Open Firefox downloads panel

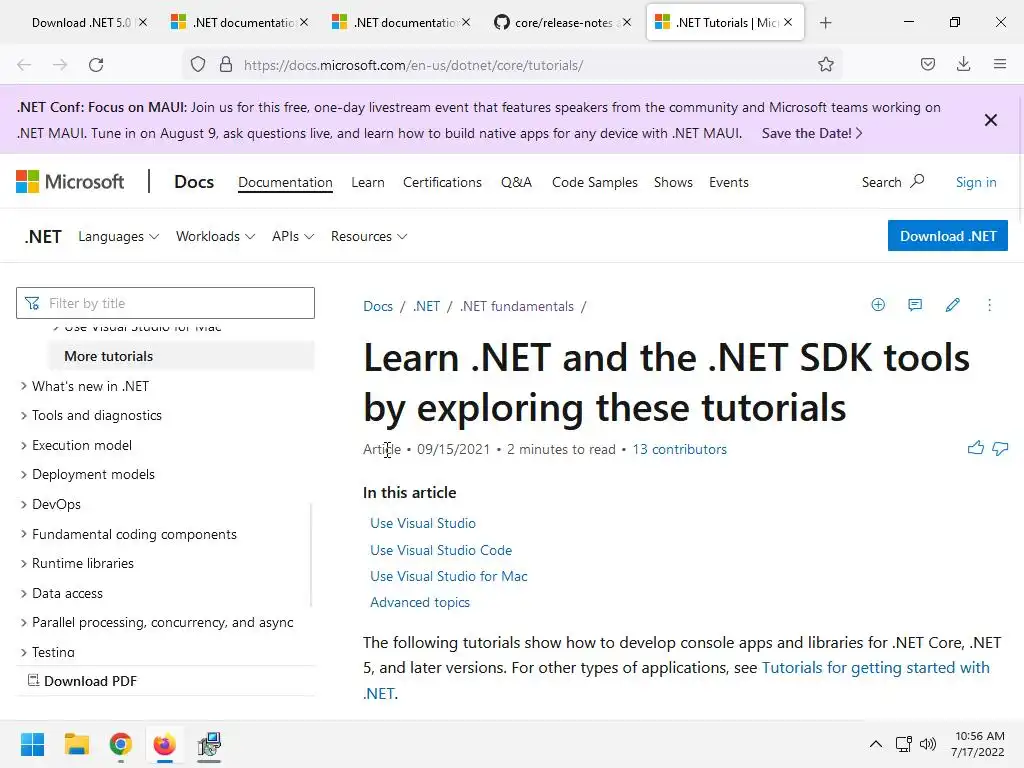point(963,65)
